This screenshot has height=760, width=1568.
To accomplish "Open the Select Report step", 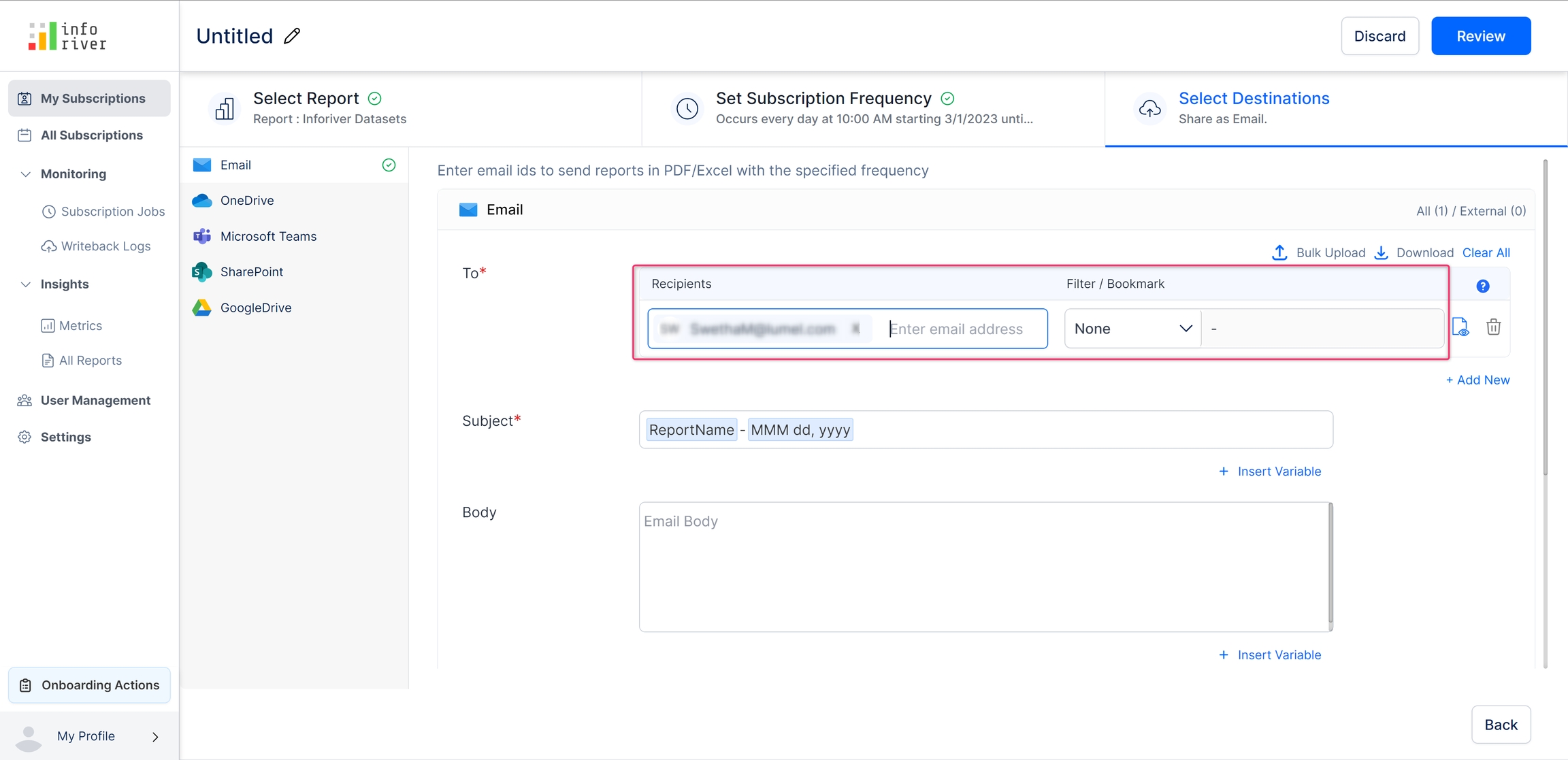I will click(x=306, y=108).
